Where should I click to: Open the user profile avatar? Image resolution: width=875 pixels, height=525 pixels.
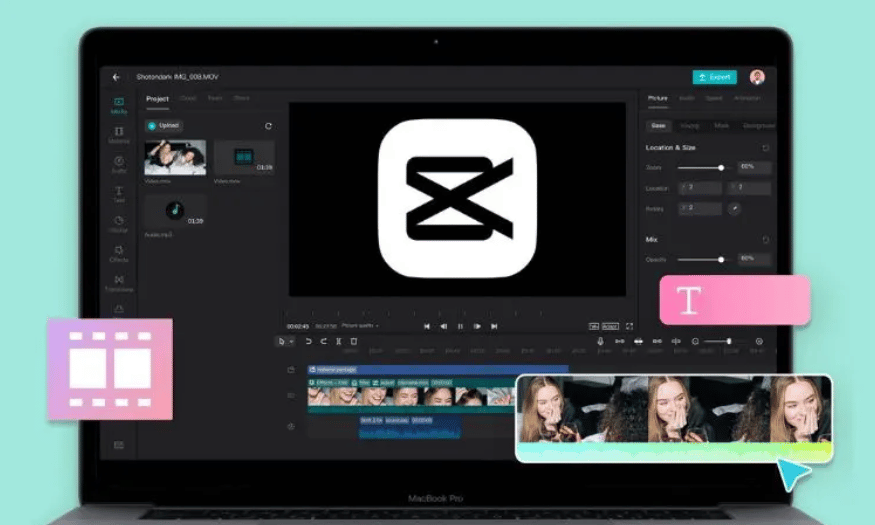757,77
